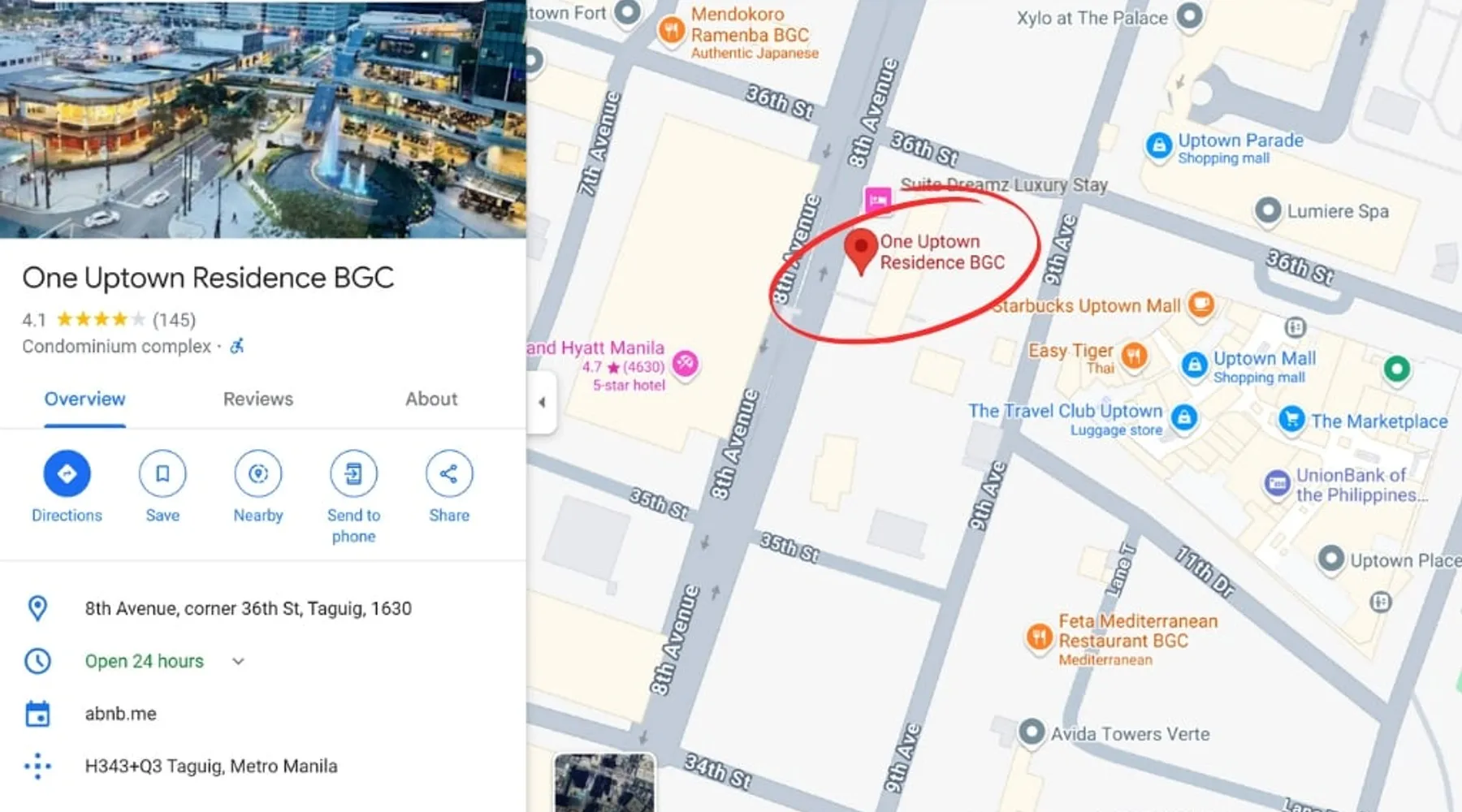Click the Send to phone icon

pos(353,473)
